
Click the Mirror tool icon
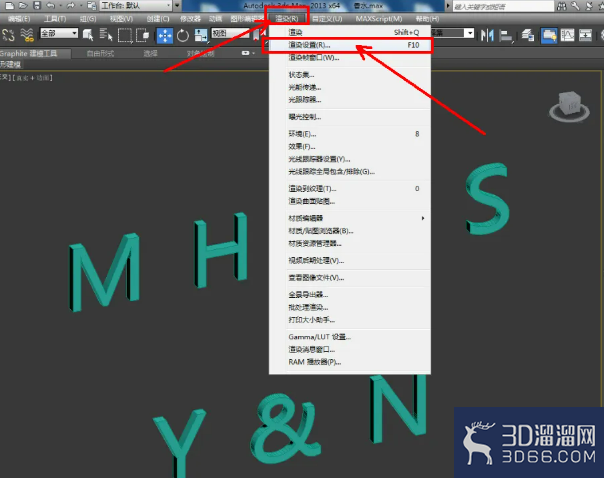pos(487,35)
